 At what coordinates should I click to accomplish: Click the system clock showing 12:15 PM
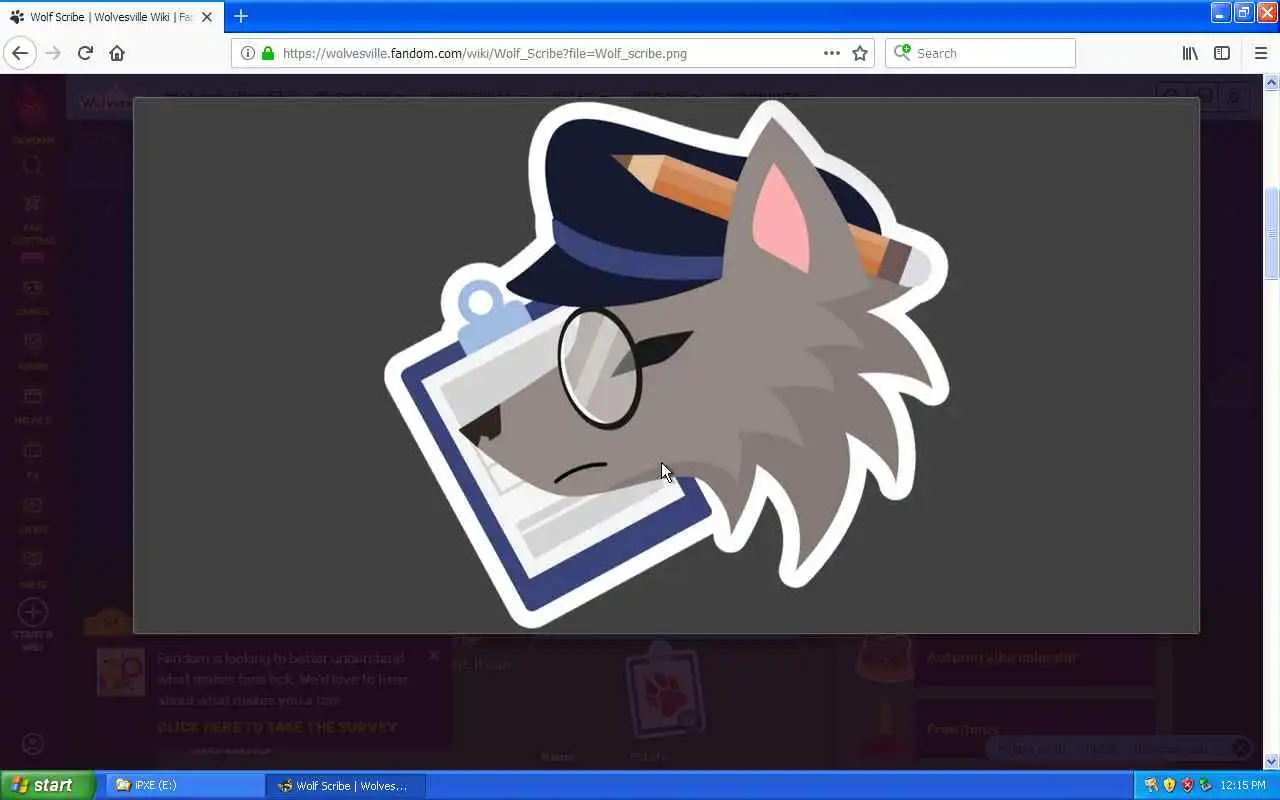1243,785
